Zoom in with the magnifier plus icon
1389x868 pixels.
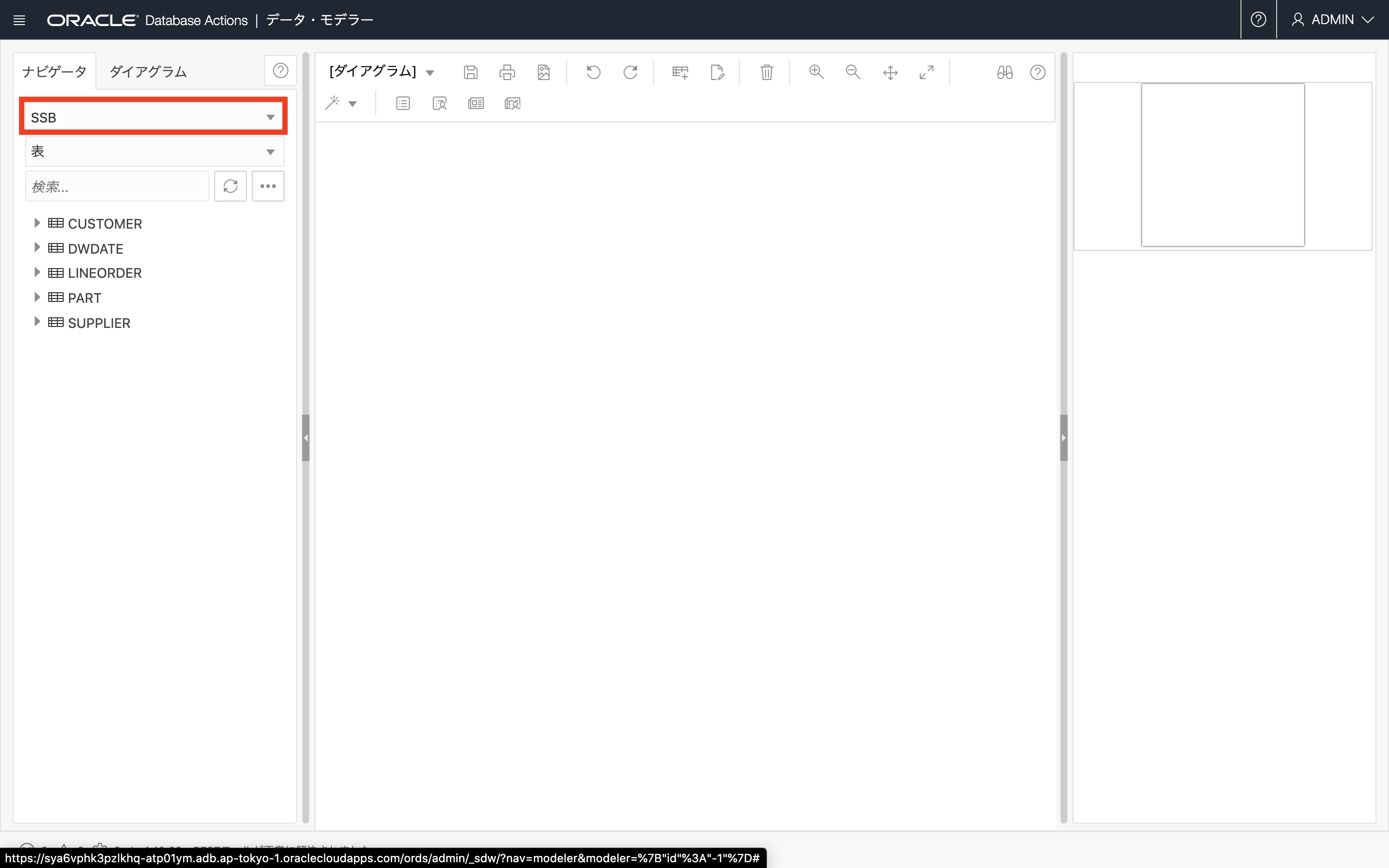pos(816,72)
